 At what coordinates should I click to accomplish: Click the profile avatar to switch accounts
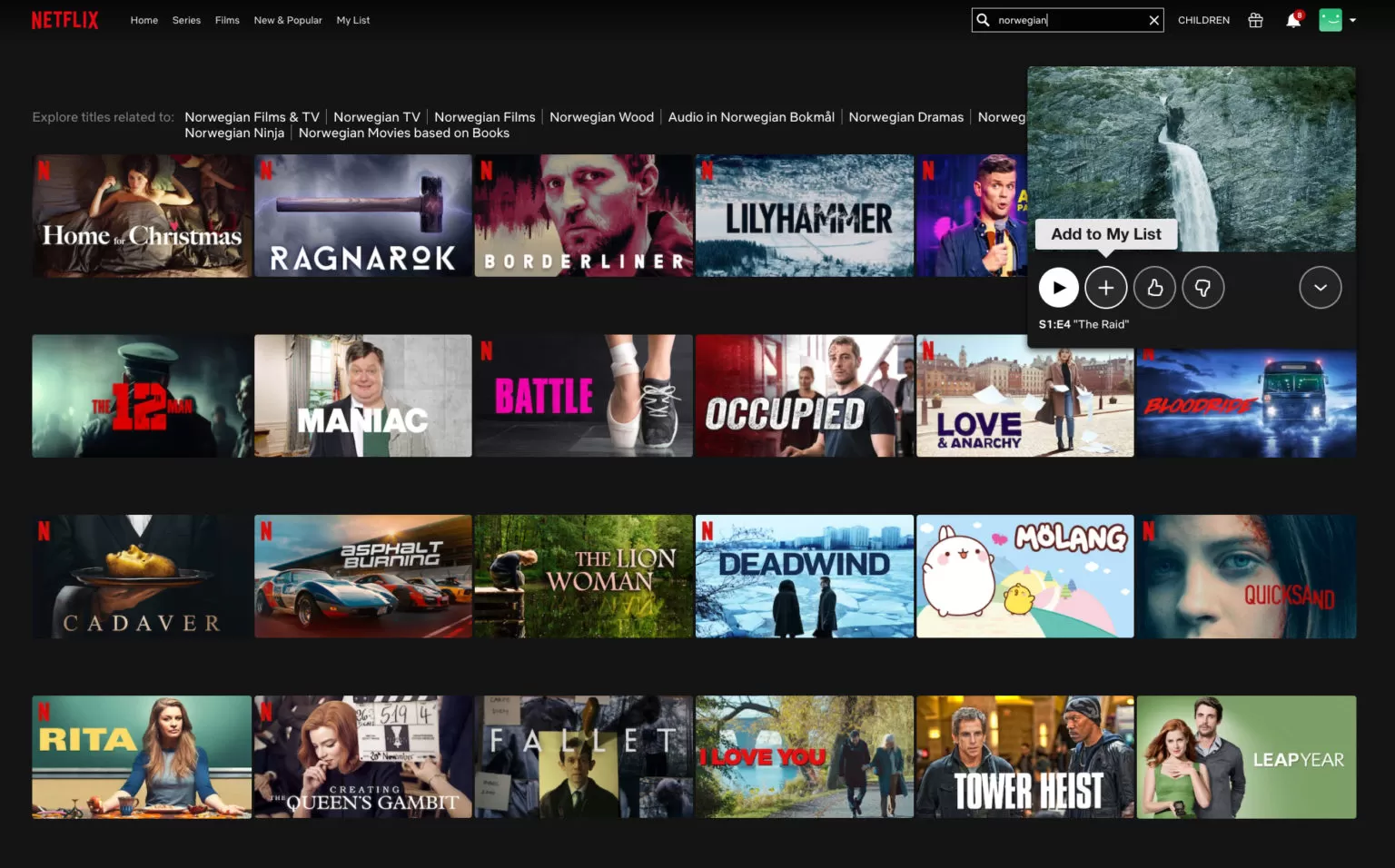click(x=1330, y=19)
